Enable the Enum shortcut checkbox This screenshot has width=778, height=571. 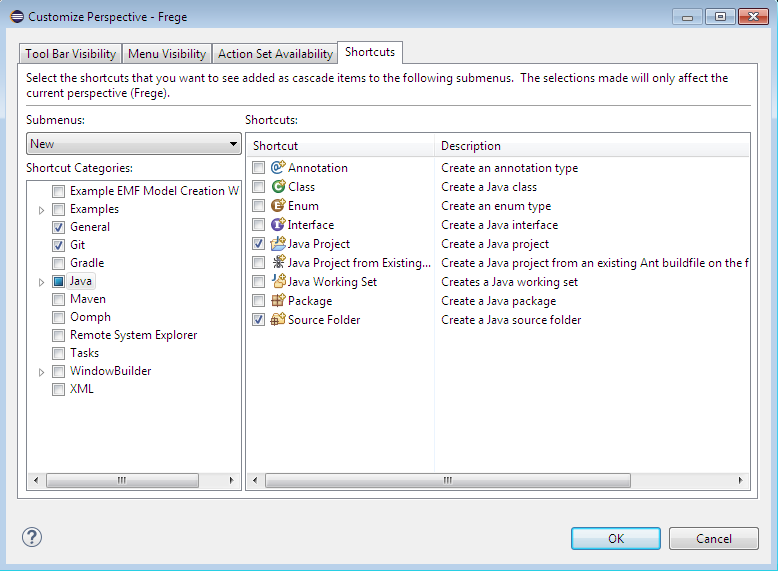(258, 206)
